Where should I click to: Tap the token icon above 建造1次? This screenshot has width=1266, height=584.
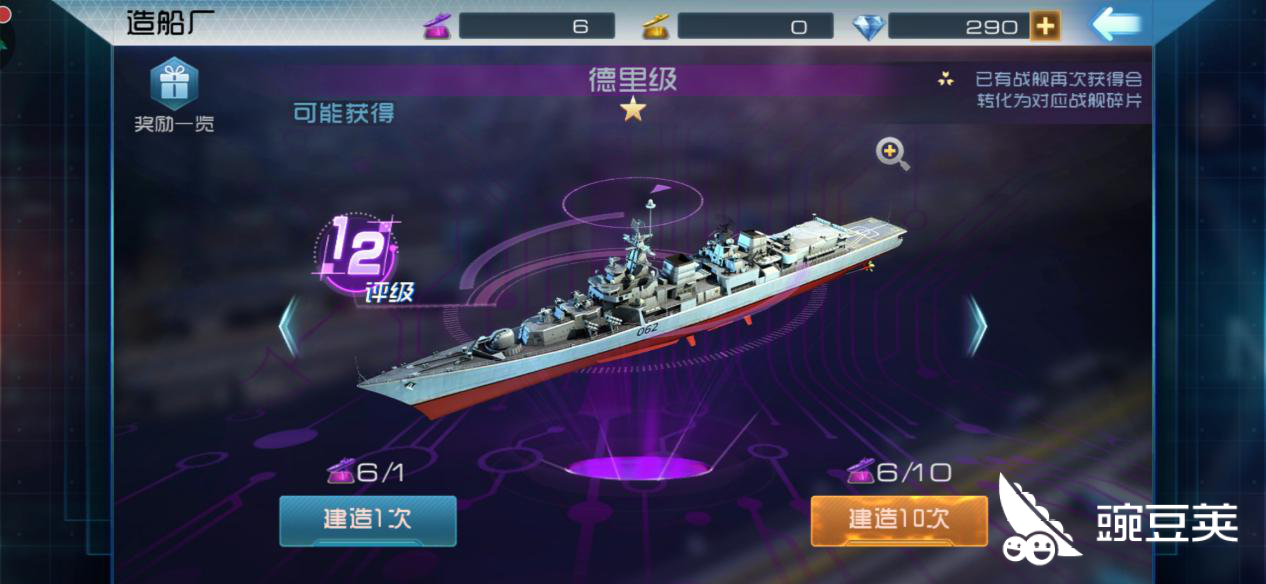pyautogui.click(x=340, y=471)
